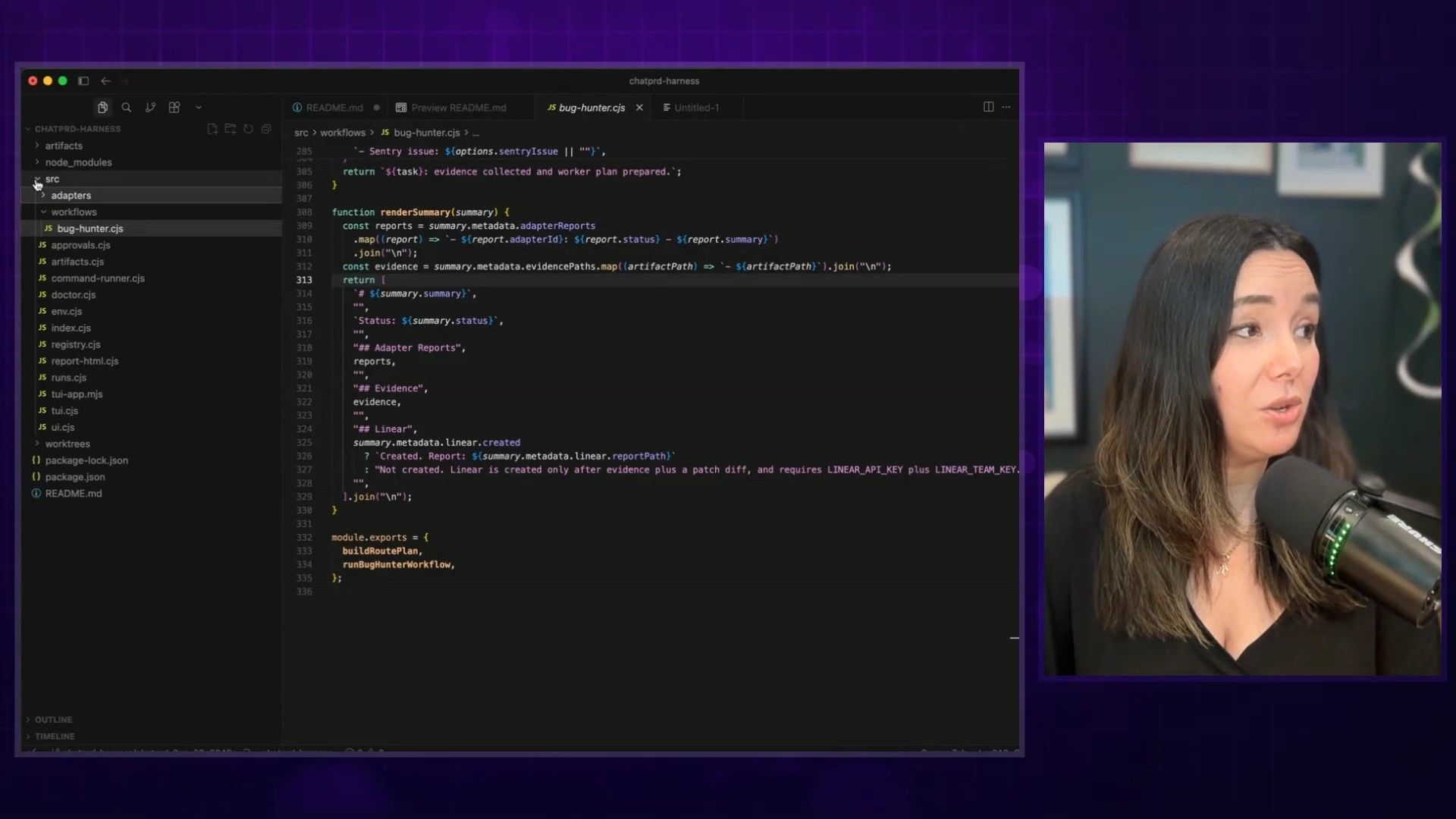Place cursor on module.exports line

pos(380,538)
